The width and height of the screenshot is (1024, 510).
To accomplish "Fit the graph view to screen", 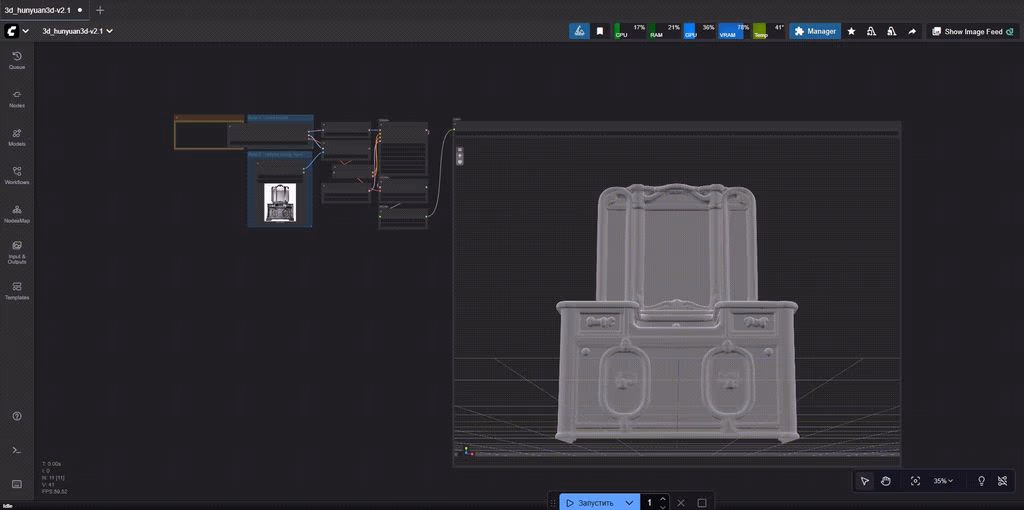I will [x=915, y=481].
